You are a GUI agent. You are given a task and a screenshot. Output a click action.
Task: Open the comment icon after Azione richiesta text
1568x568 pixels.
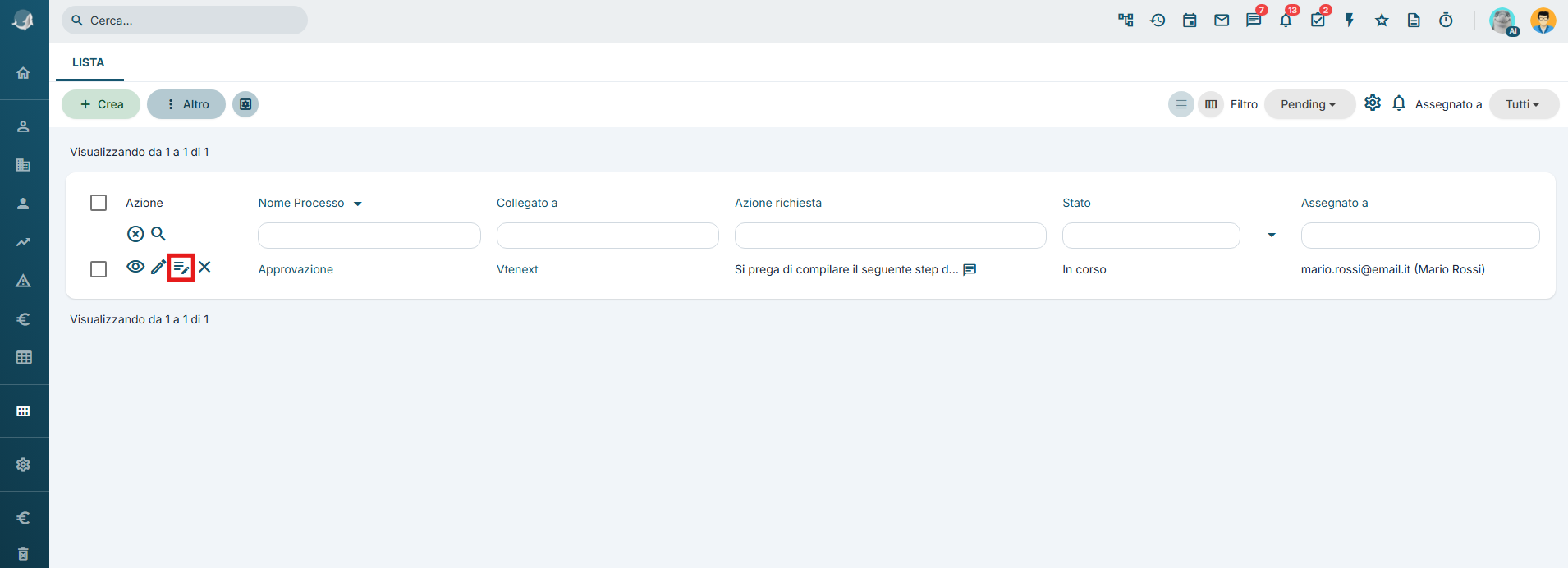970,269
